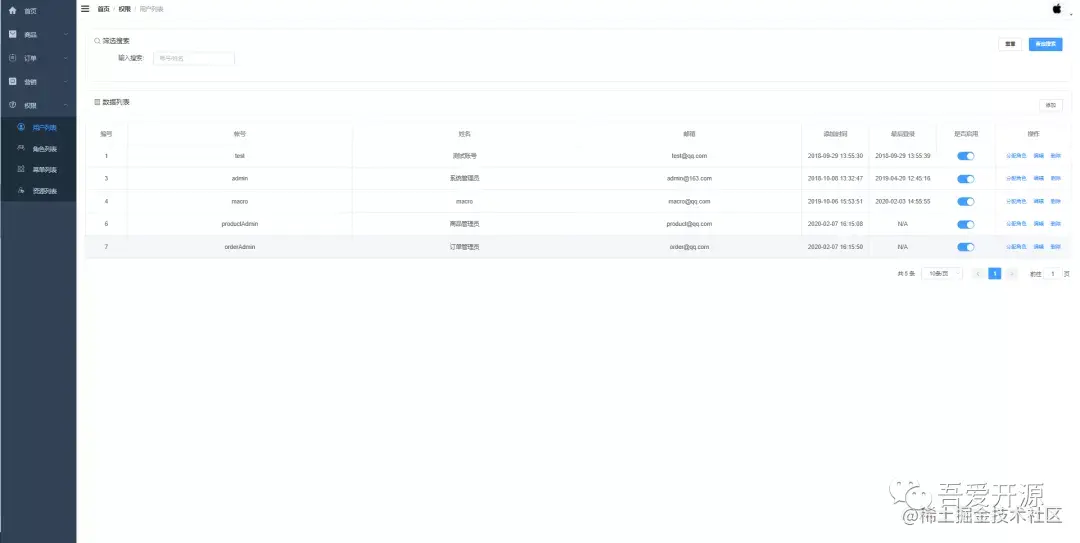
Task: Click 删除 for test account
Action: tap(1056, 156)
